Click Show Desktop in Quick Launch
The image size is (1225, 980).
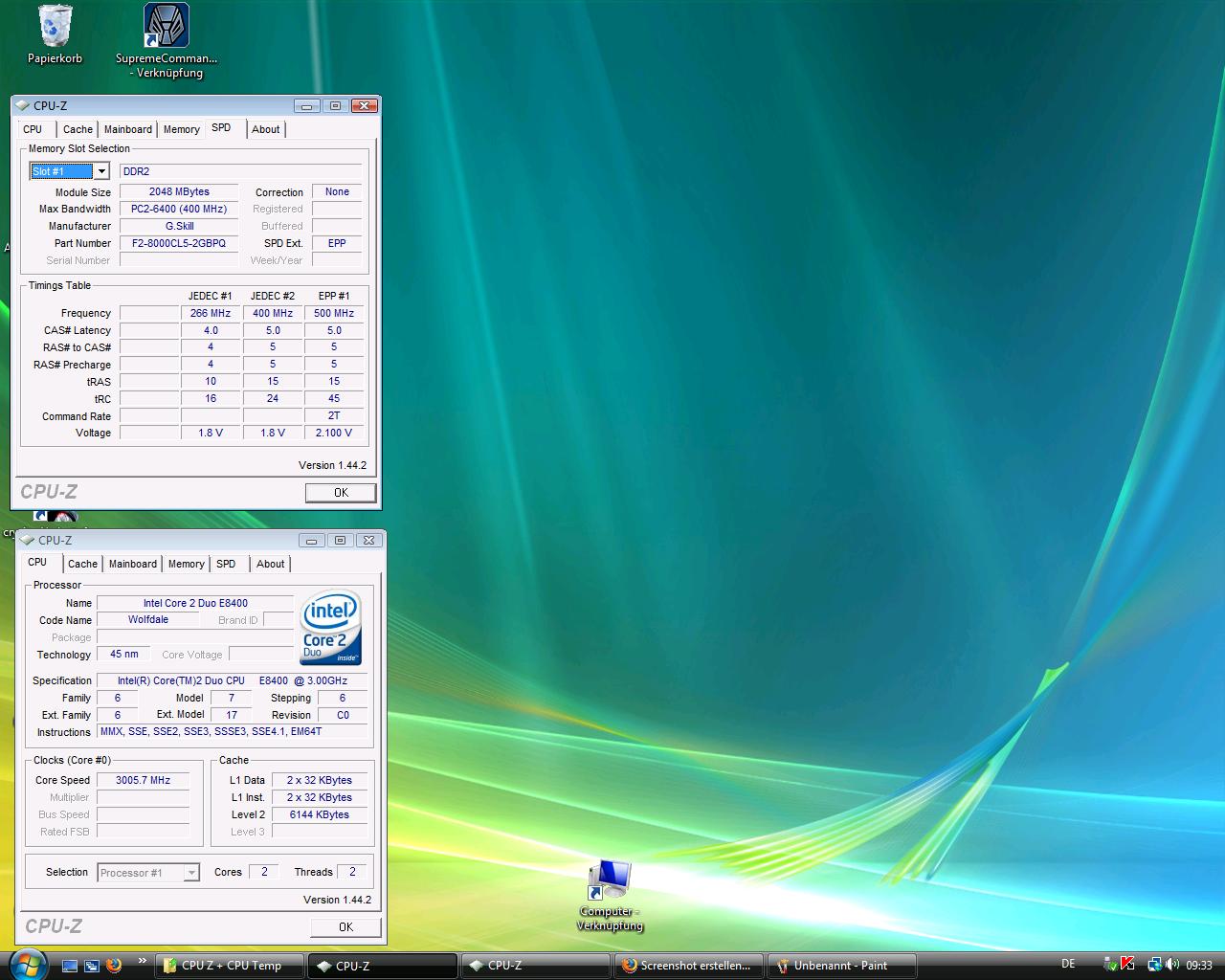(70, 966)
